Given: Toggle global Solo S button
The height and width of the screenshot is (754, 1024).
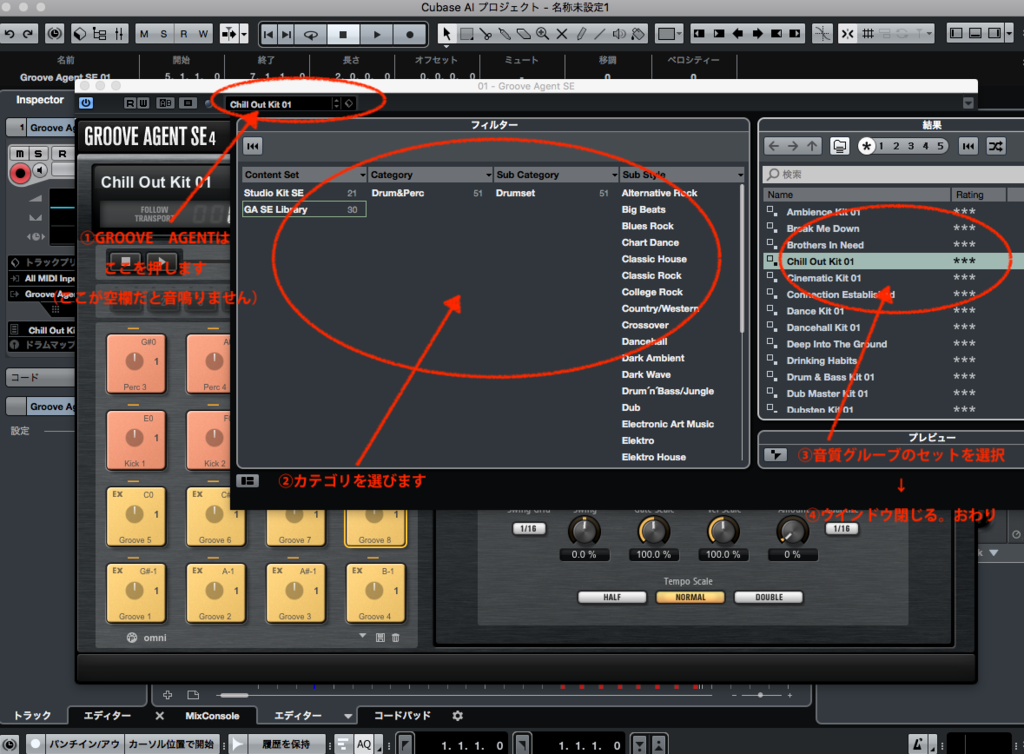Looking at the screenshot, I should (x=163, y=34).
